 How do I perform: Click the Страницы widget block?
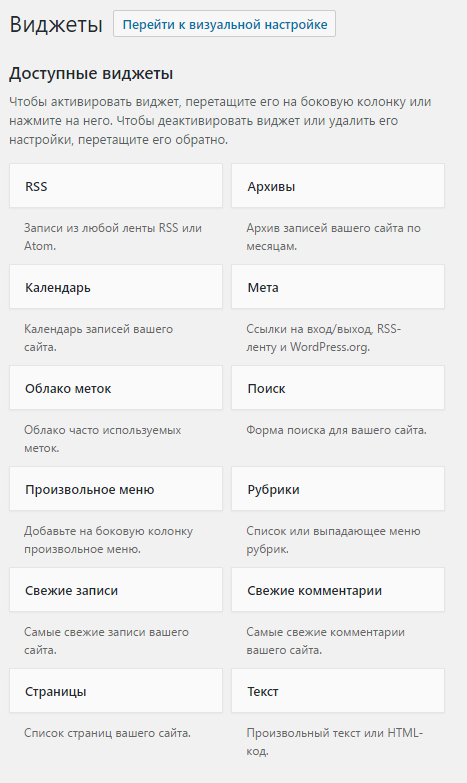click(x=116, y=691)
